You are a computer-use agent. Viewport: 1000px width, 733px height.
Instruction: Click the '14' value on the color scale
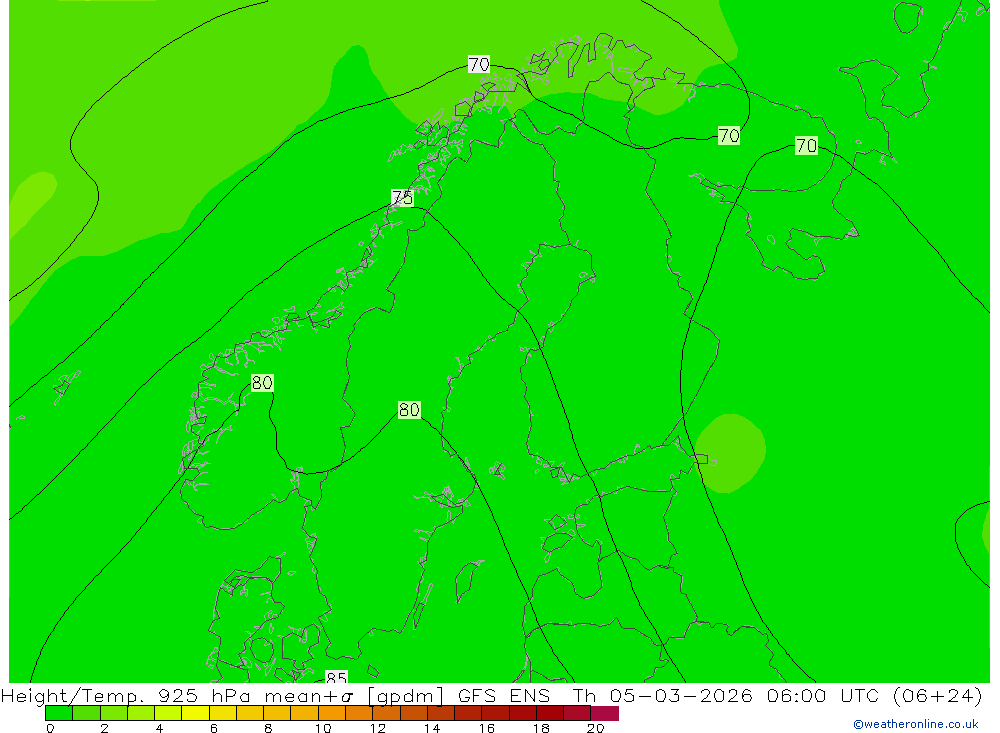point(432,728)
